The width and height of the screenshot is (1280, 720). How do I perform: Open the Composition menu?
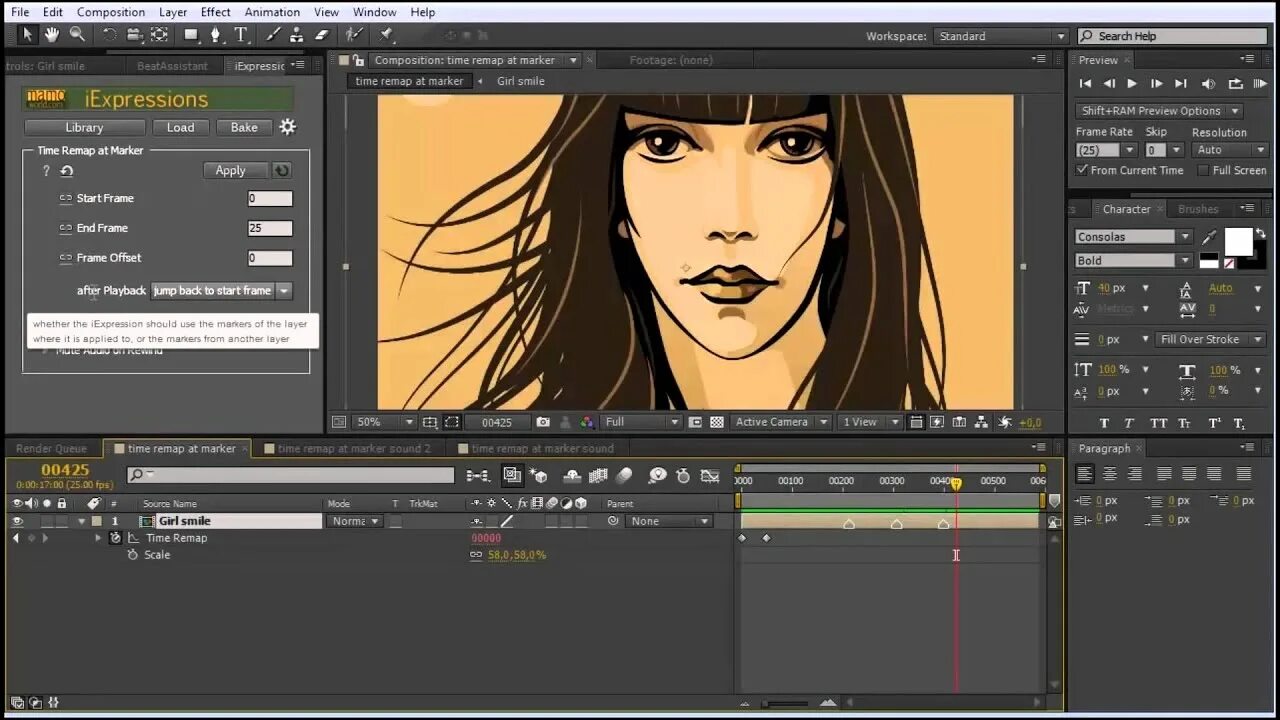coord(111,12)
